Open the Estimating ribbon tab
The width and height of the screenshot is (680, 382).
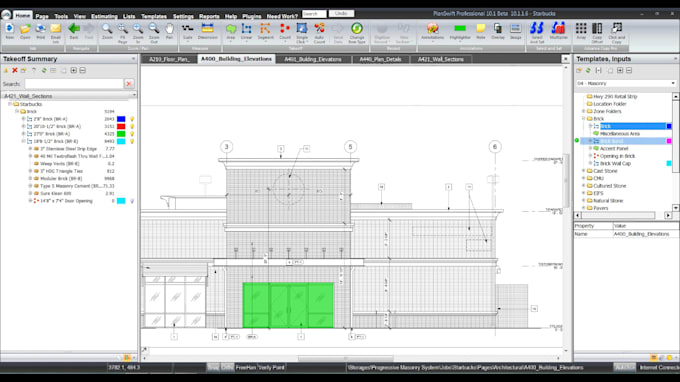(x=104, y=16)
